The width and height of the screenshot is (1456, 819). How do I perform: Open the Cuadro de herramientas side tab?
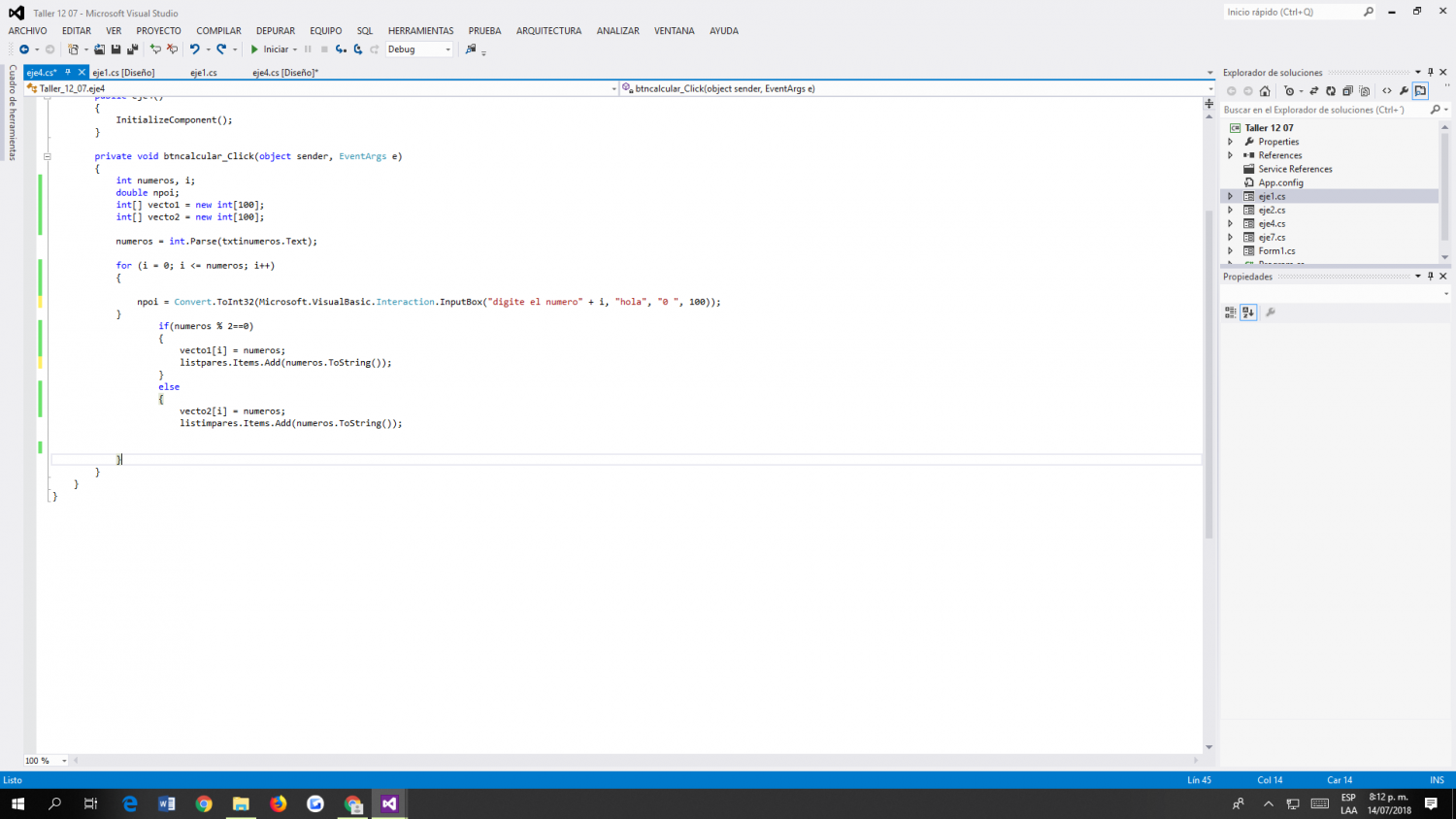click(13, 113)
